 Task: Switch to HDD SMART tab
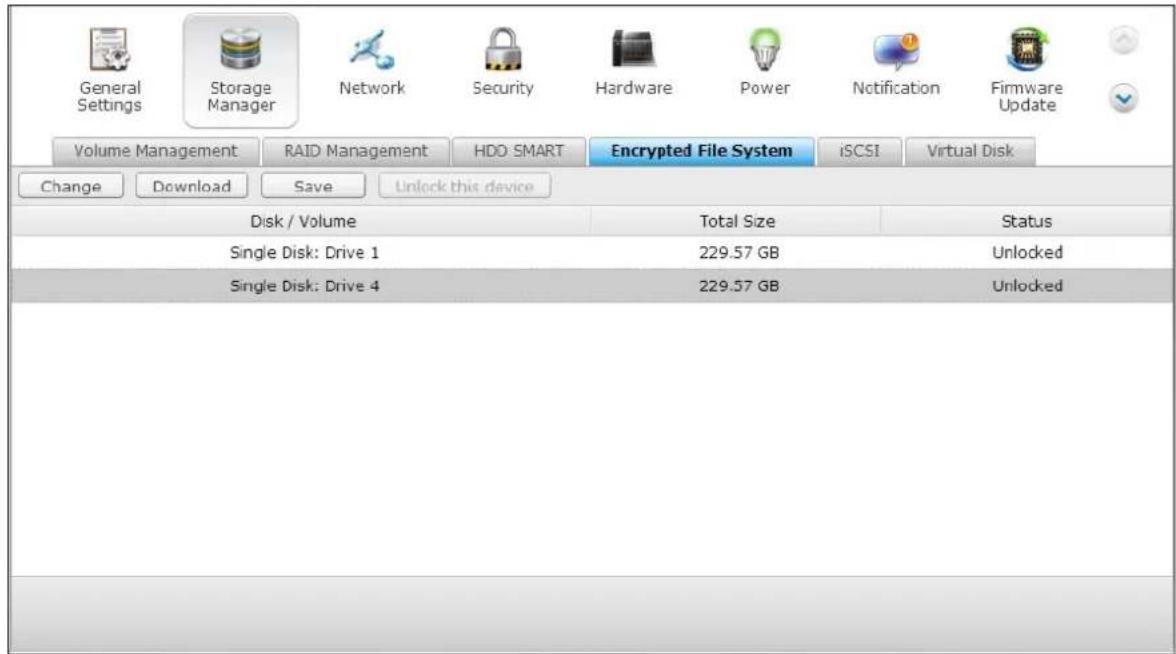(518, 151)
